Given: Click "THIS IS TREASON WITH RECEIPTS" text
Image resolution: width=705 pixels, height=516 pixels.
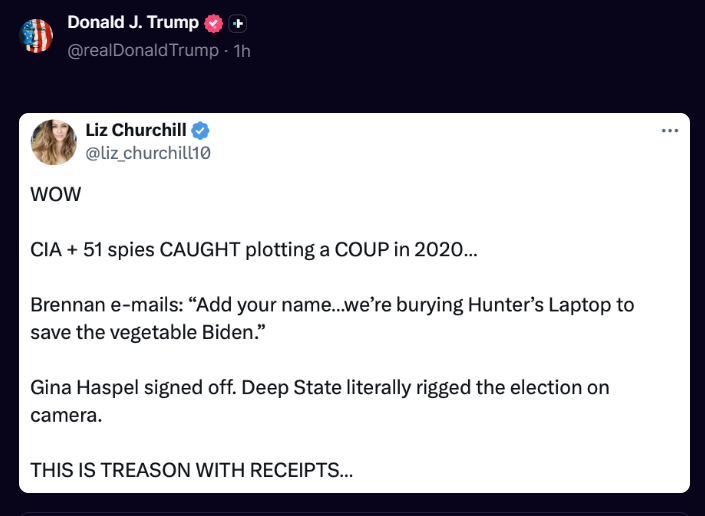Looking at the screenshot, I should tap(191, 468).
